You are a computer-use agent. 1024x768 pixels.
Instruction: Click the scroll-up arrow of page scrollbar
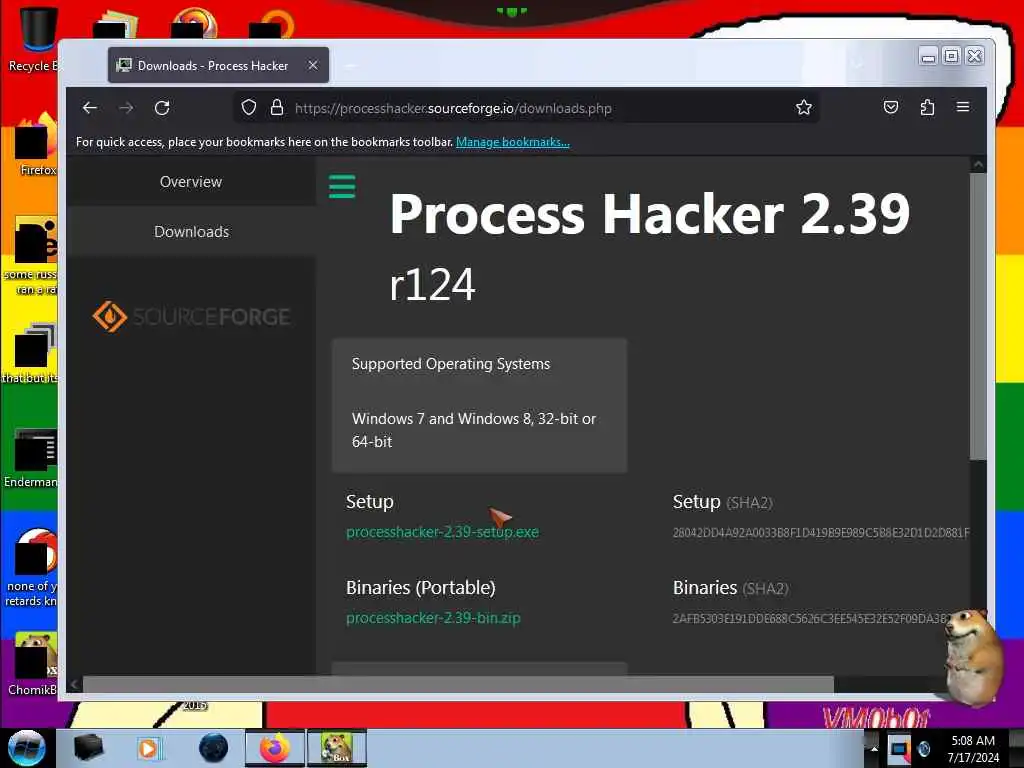(978, 165)
